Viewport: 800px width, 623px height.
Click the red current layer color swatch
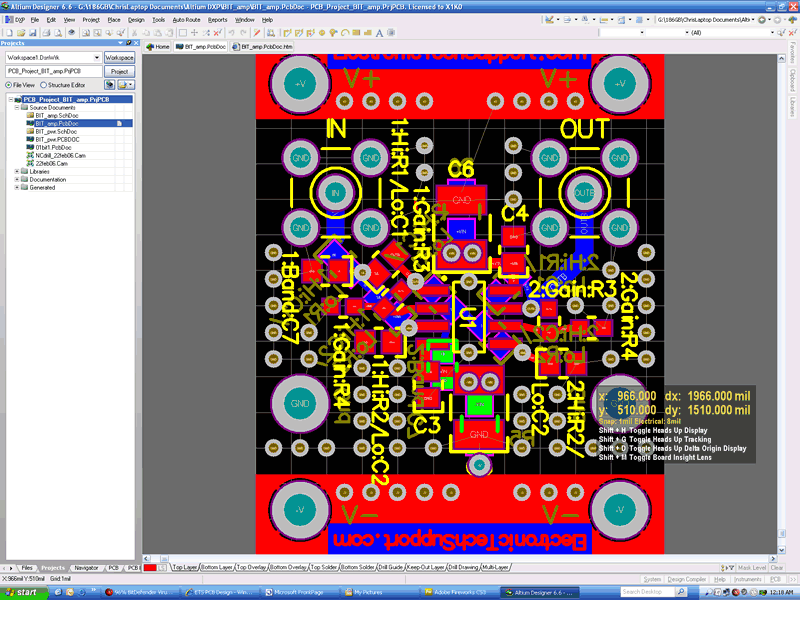(x=149, y=567)
